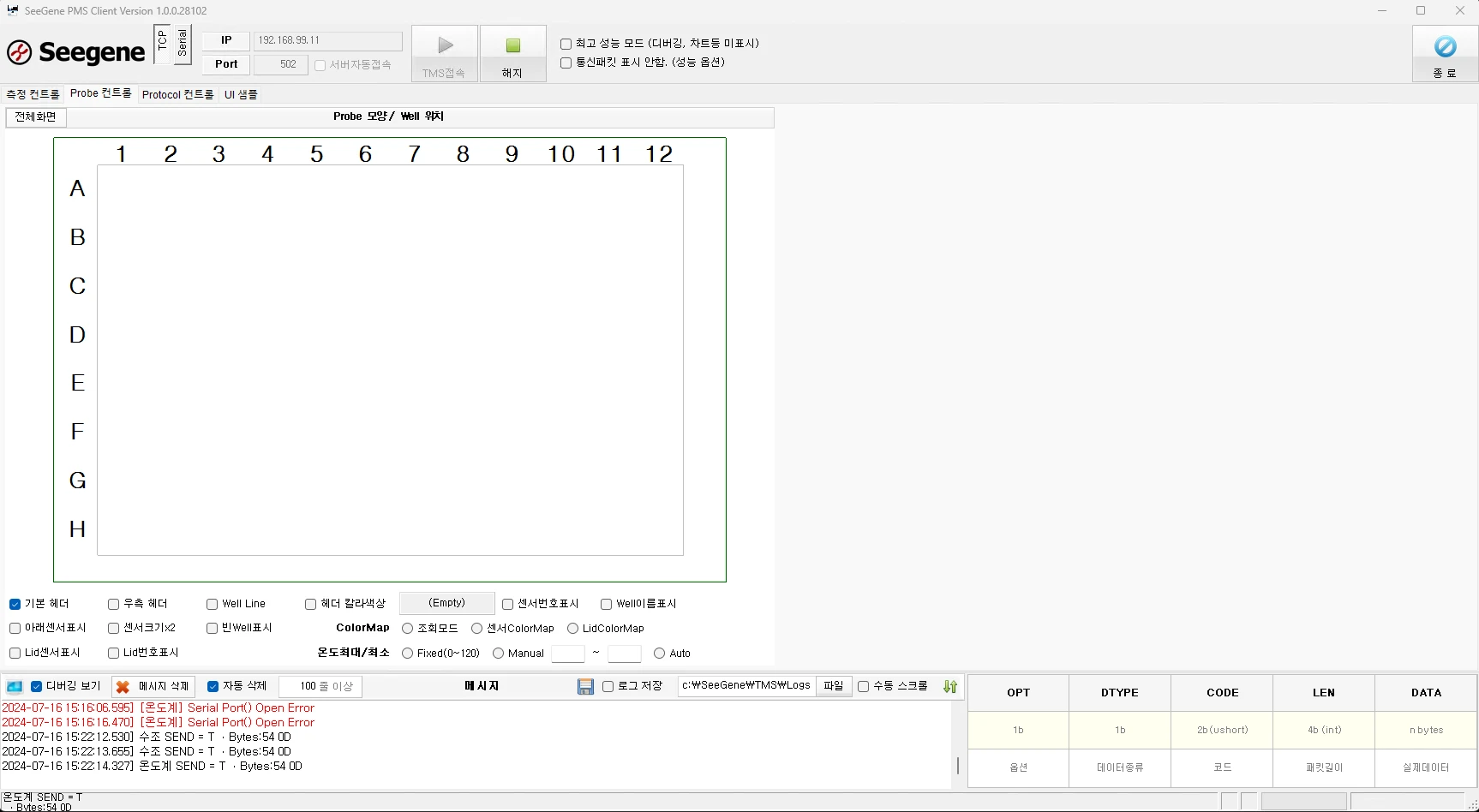Enable the 로그 저장 checkbox
This screenshot has height=812, width=1479.
tap(608, 686)
